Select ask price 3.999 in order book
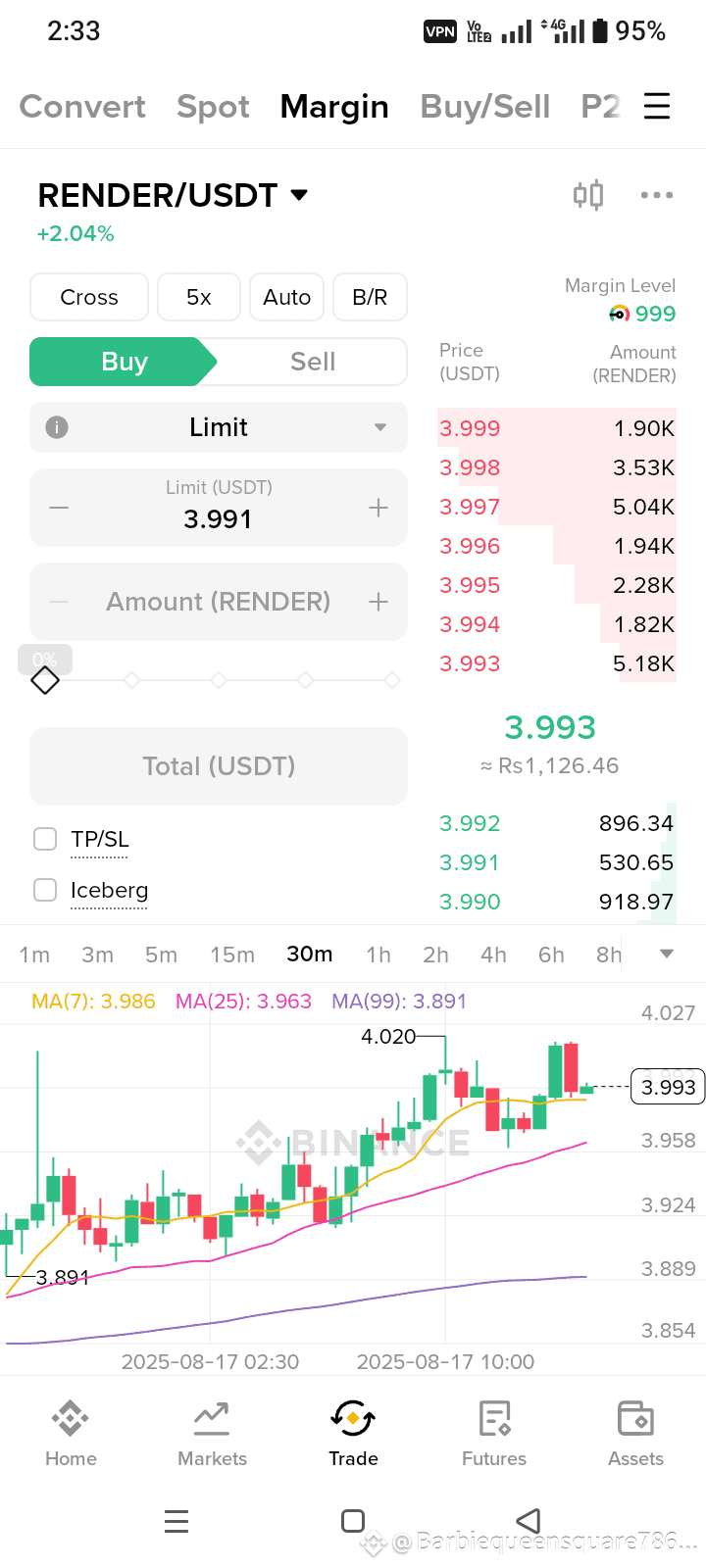This screenshot has height=1568, width=706. click(470, 428)
